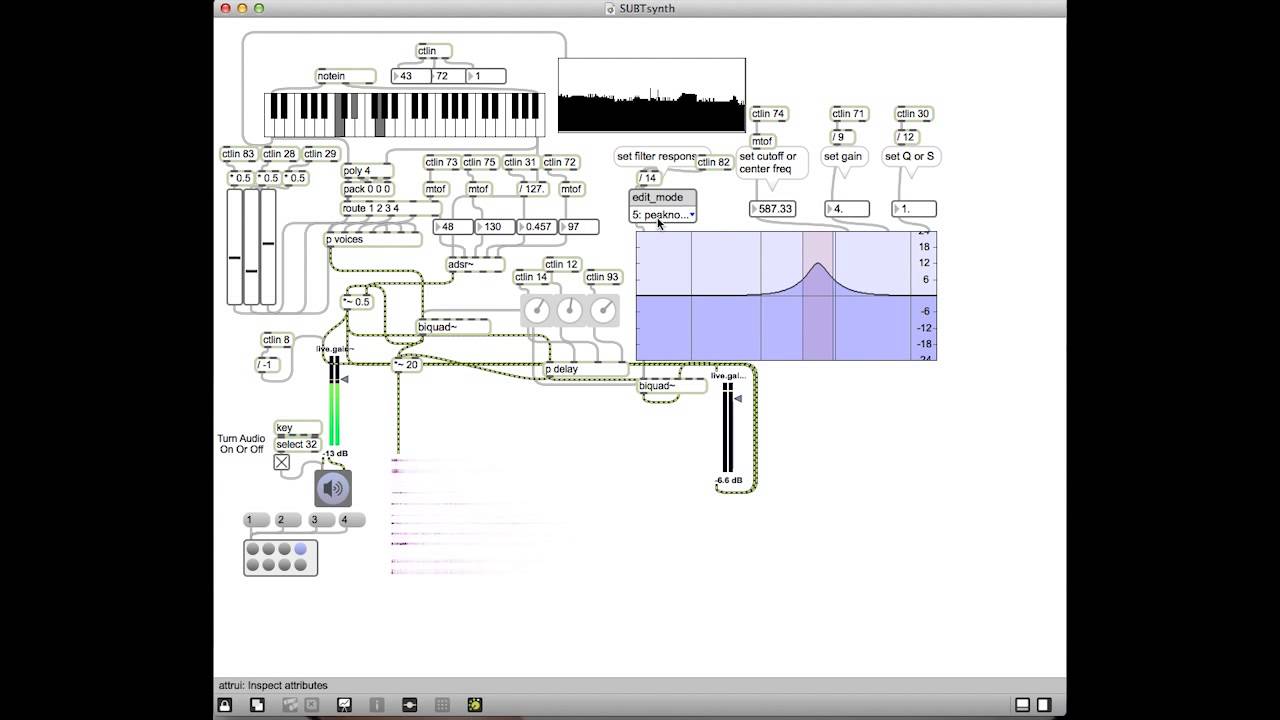The height and width of the screenshot is (720, 1280).
Task: Click the message button labeled 3
Action: coord(320,520)
